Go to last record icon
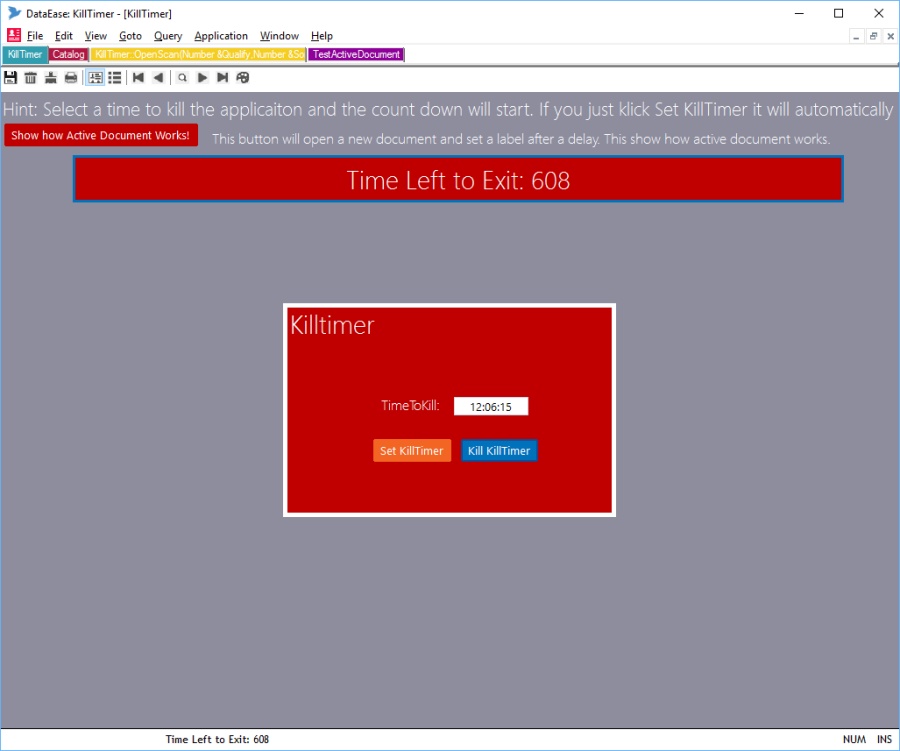Viewport: 900px width, 751px height. tap(222, 78)
